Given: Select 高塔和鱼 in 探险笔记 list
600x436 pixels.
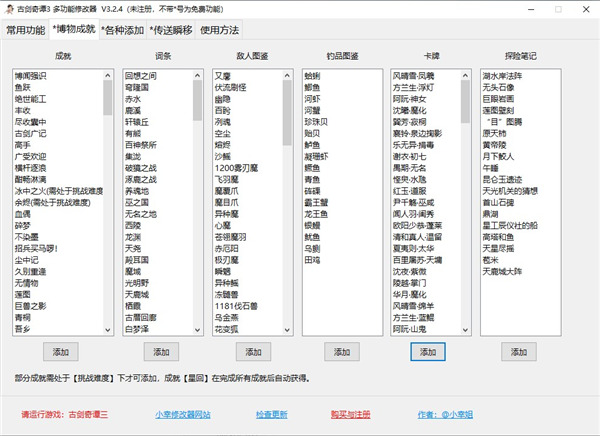Looking at the screenshot, I should [498, 237].
